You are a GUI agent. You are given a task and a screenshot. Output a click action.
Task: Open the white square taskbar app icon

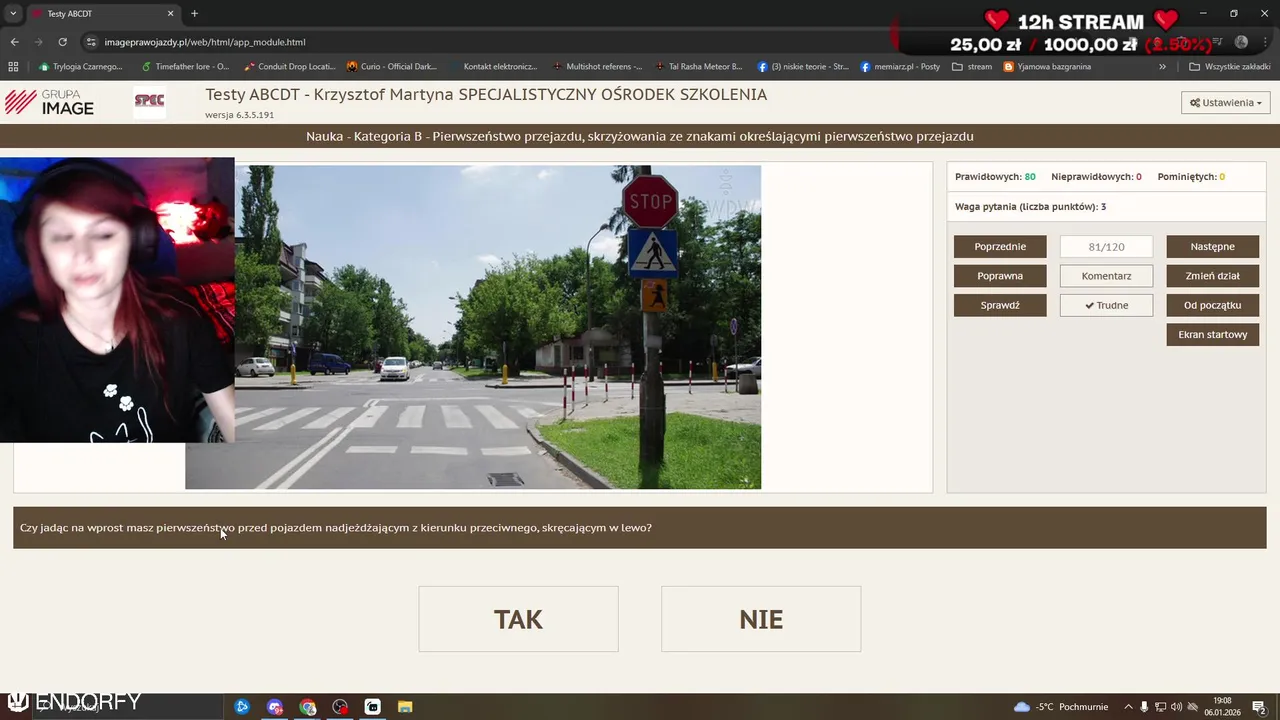coord(372,707)
